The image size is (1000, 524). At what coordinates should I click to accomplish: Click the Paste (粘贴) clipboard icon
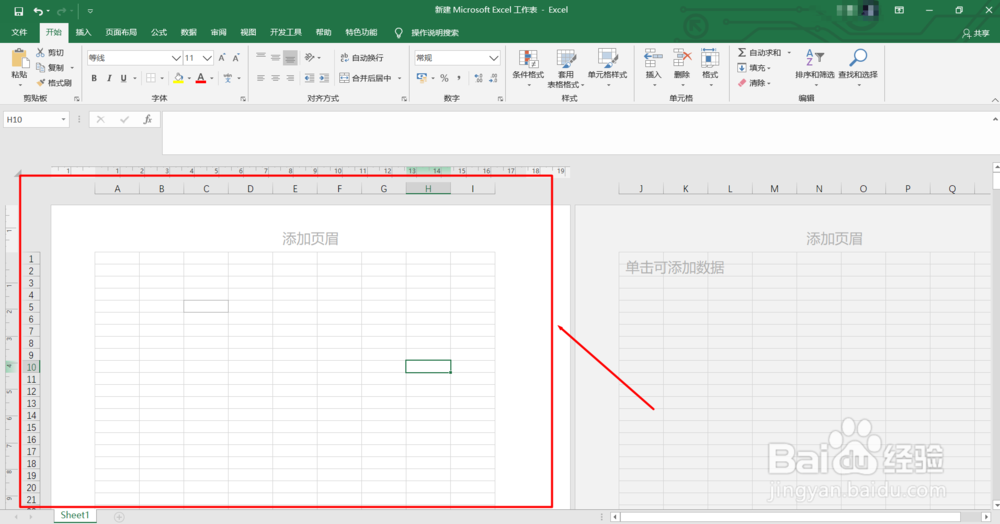coord(20,59)
